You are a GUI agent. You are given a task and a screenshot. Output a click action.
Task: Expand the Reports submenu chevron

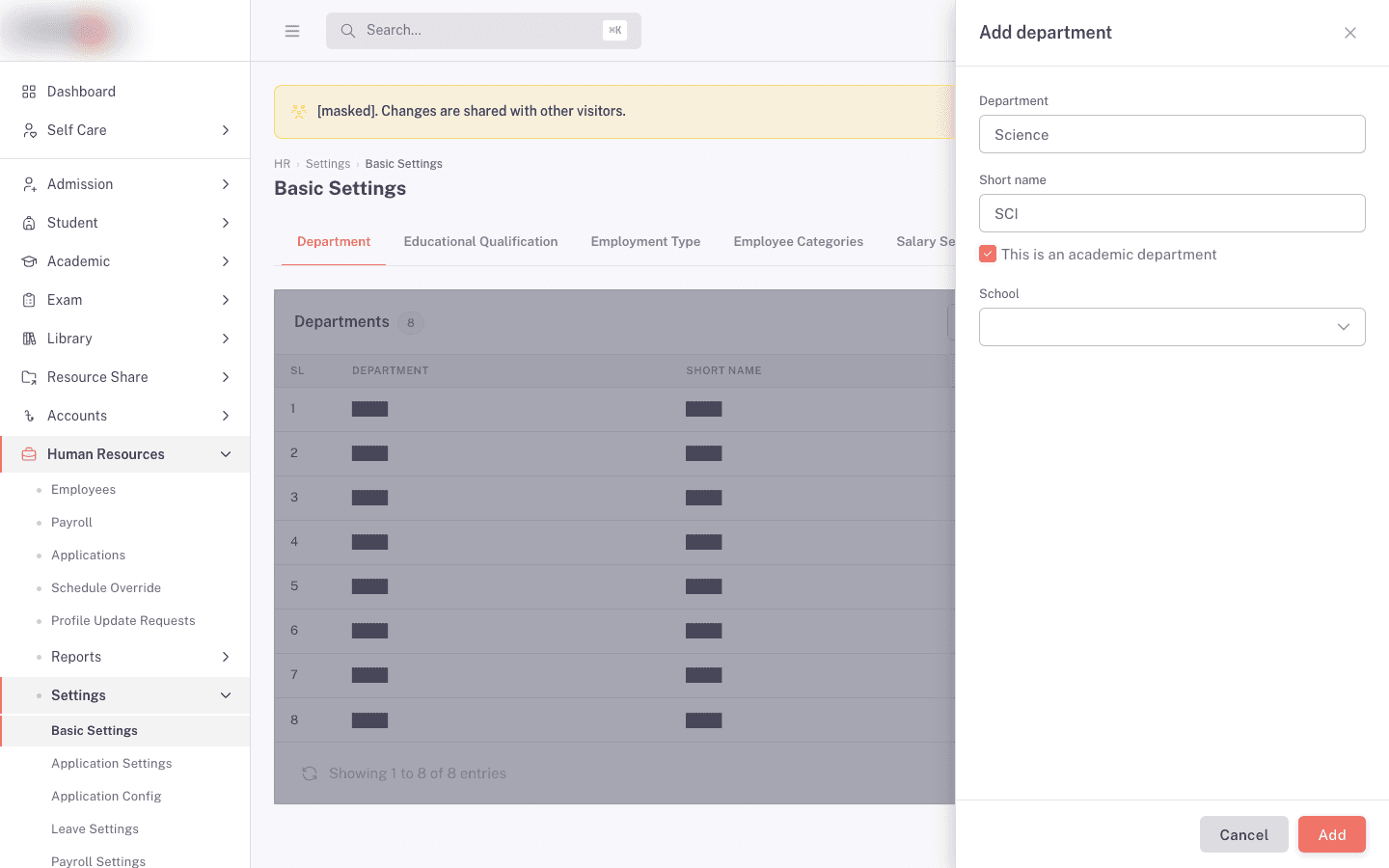coord(226,657)
